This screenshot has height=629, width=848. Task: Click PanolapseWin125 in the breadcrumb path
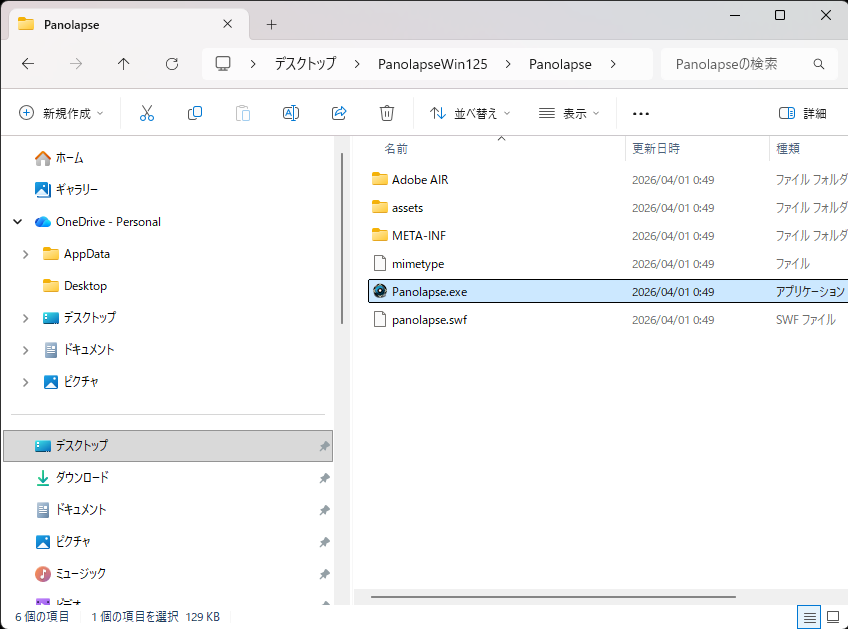point(432,64)
